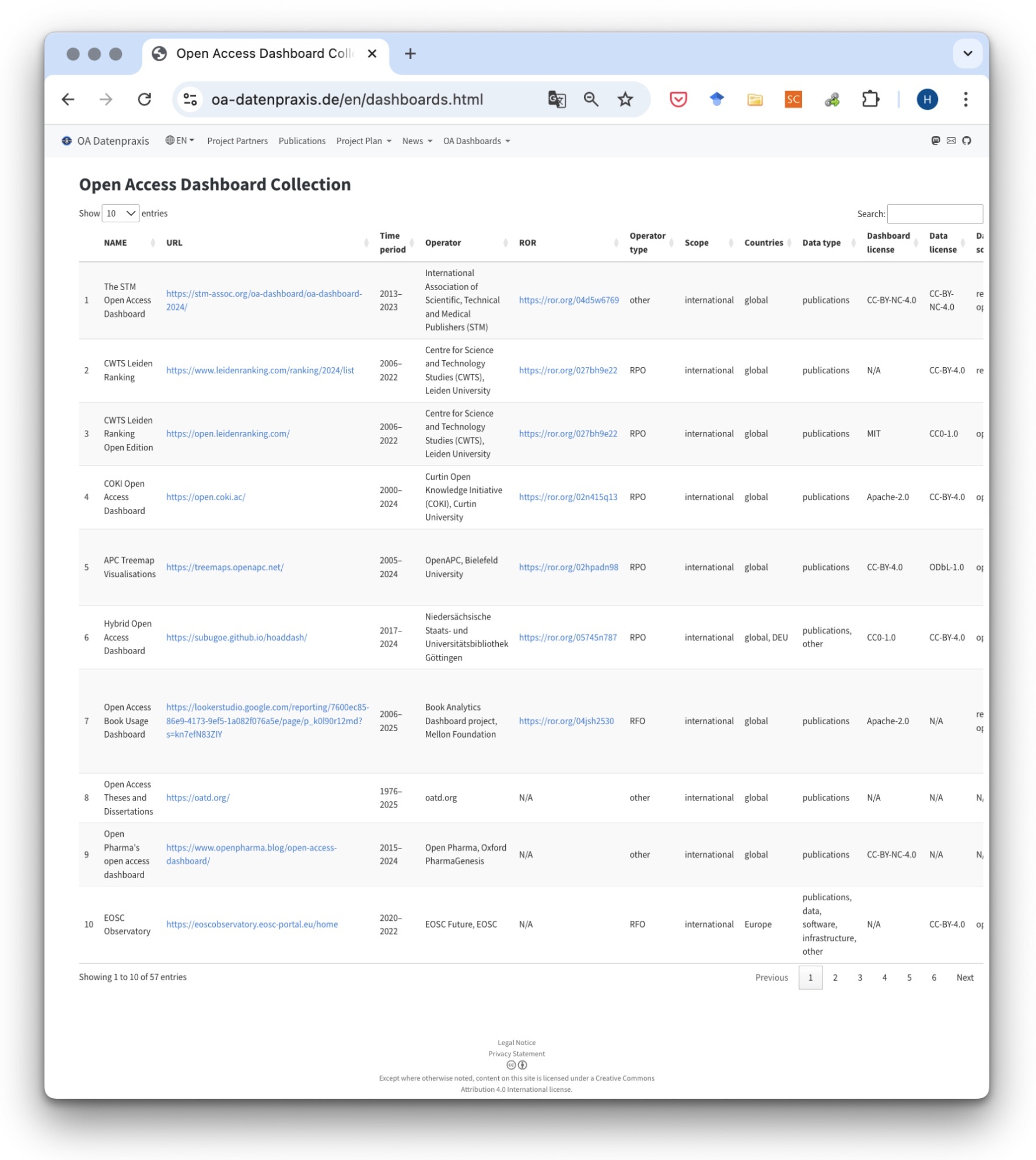Select the 'global, DEU' countries cell
The width and height of the screenshot is (1036, 1160).
coord(766,638)
